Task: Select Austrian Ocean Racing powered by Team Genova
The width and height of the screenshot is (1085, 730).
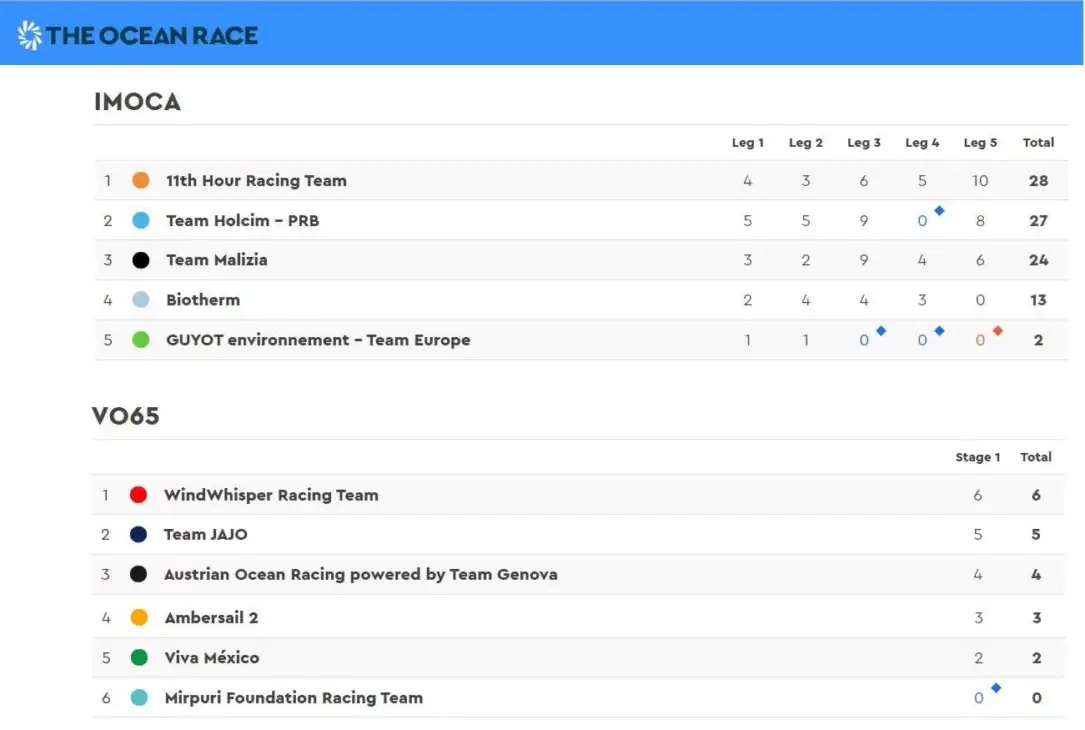Action: (361, 574)
